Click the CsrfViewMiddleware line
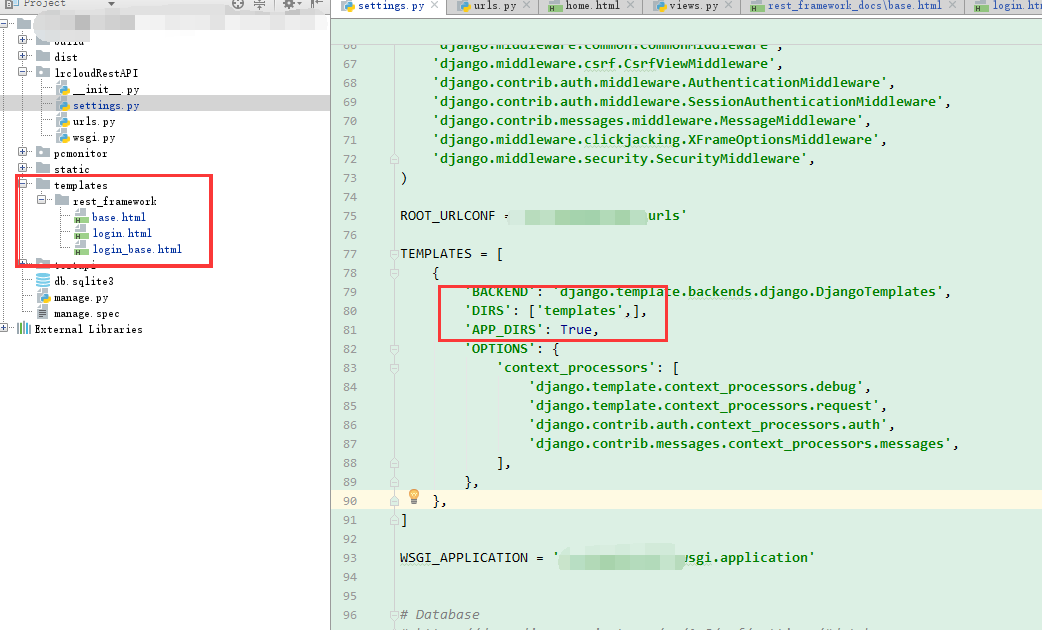 pos(608,64)
